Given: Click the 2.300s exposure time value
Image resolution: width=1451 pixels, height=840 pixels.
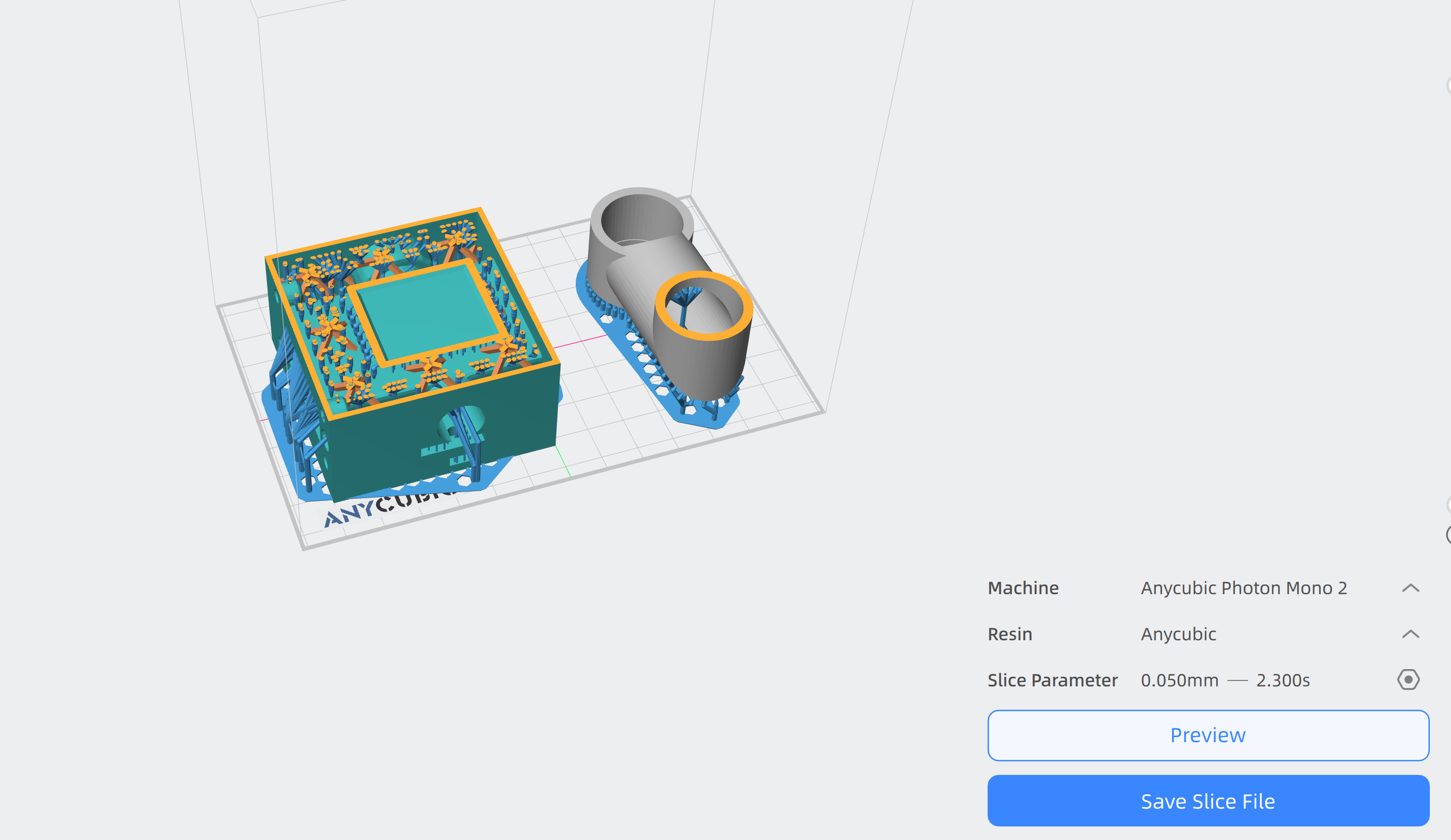Looking at the screenshot, I should (x=1282, y=680).
